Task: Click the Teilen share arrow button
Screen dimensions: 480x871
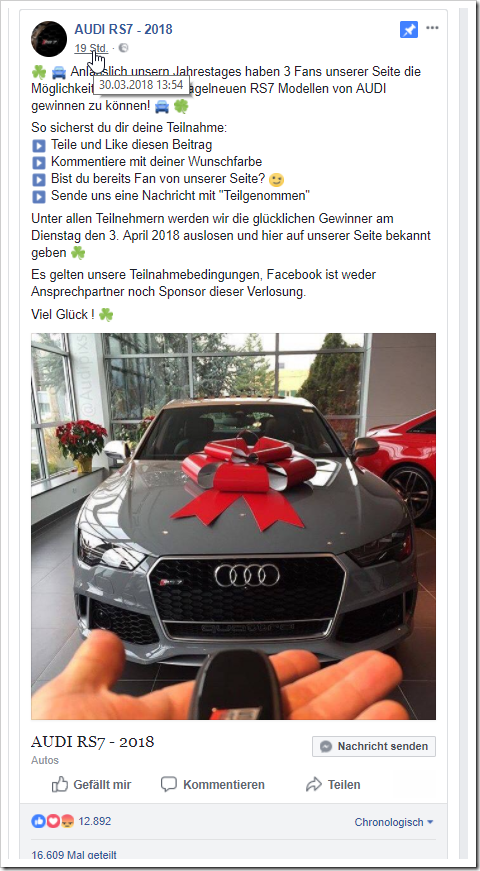Action: (x=333, y=784)
